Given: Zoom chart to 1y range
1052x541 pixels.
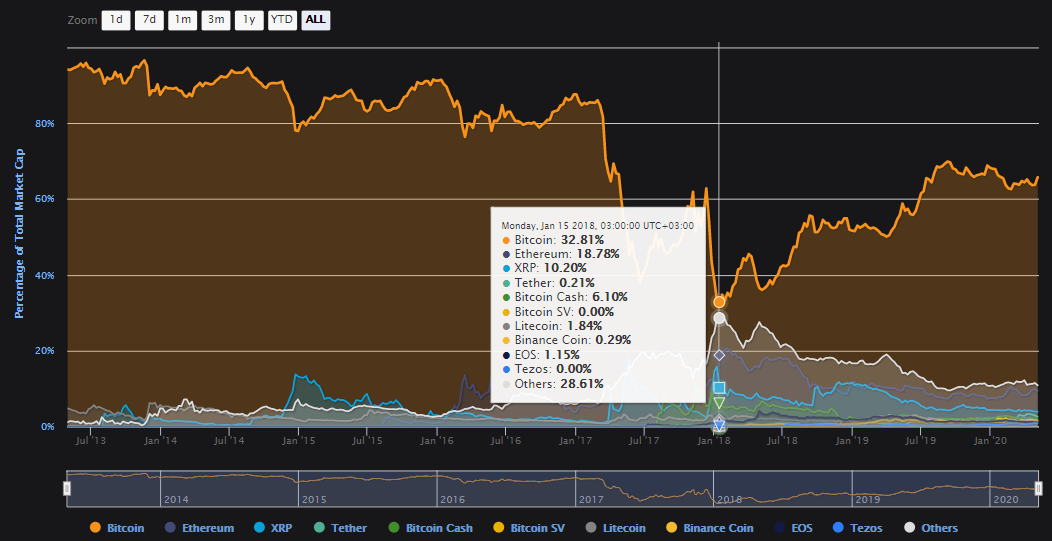Looking at the screenshot, I should point(248,20).
